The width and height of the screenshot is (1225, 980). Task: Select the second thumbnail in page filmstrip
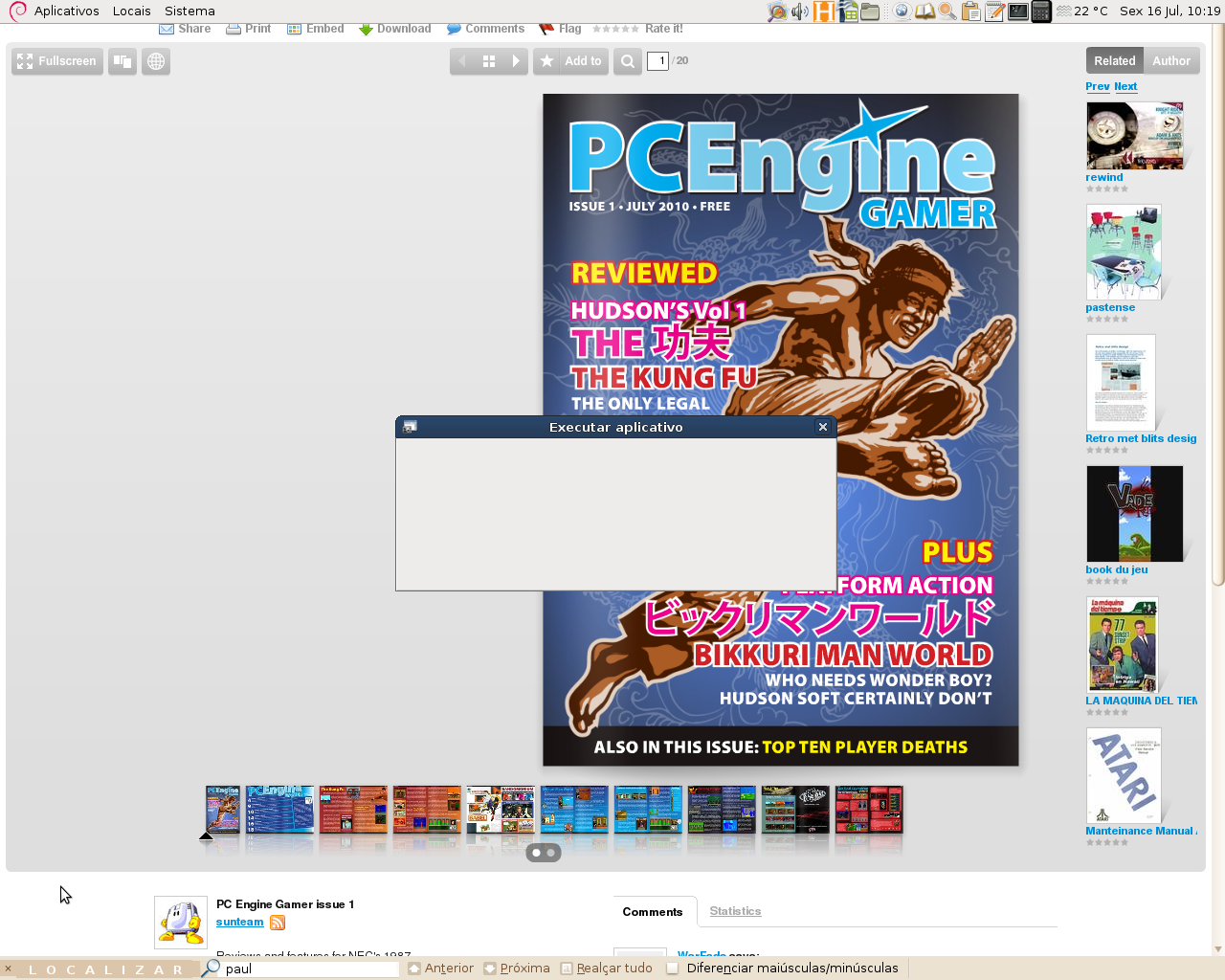(279, 810)
